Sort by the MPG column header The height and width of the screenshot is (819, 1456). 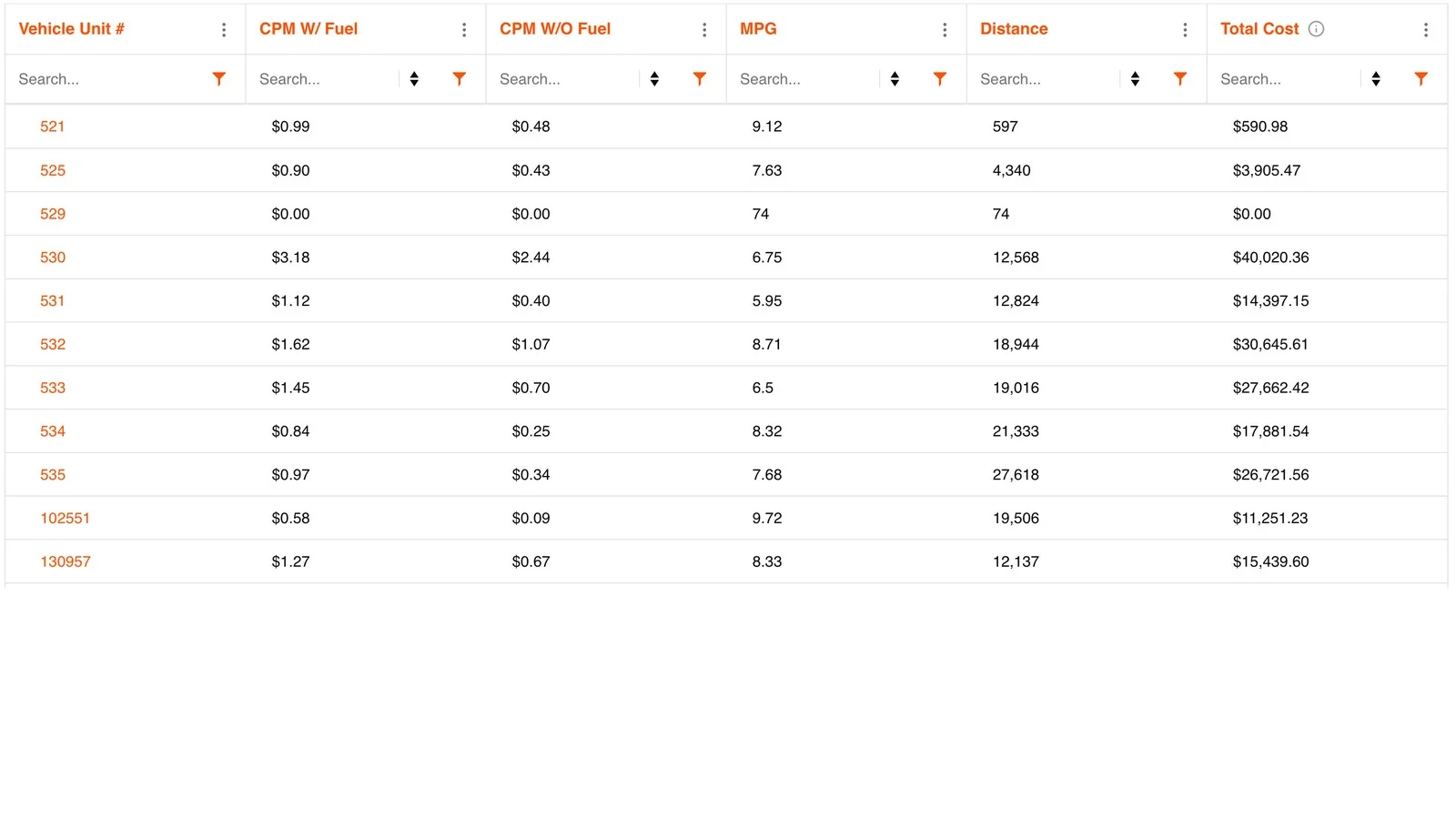point(758,29)
